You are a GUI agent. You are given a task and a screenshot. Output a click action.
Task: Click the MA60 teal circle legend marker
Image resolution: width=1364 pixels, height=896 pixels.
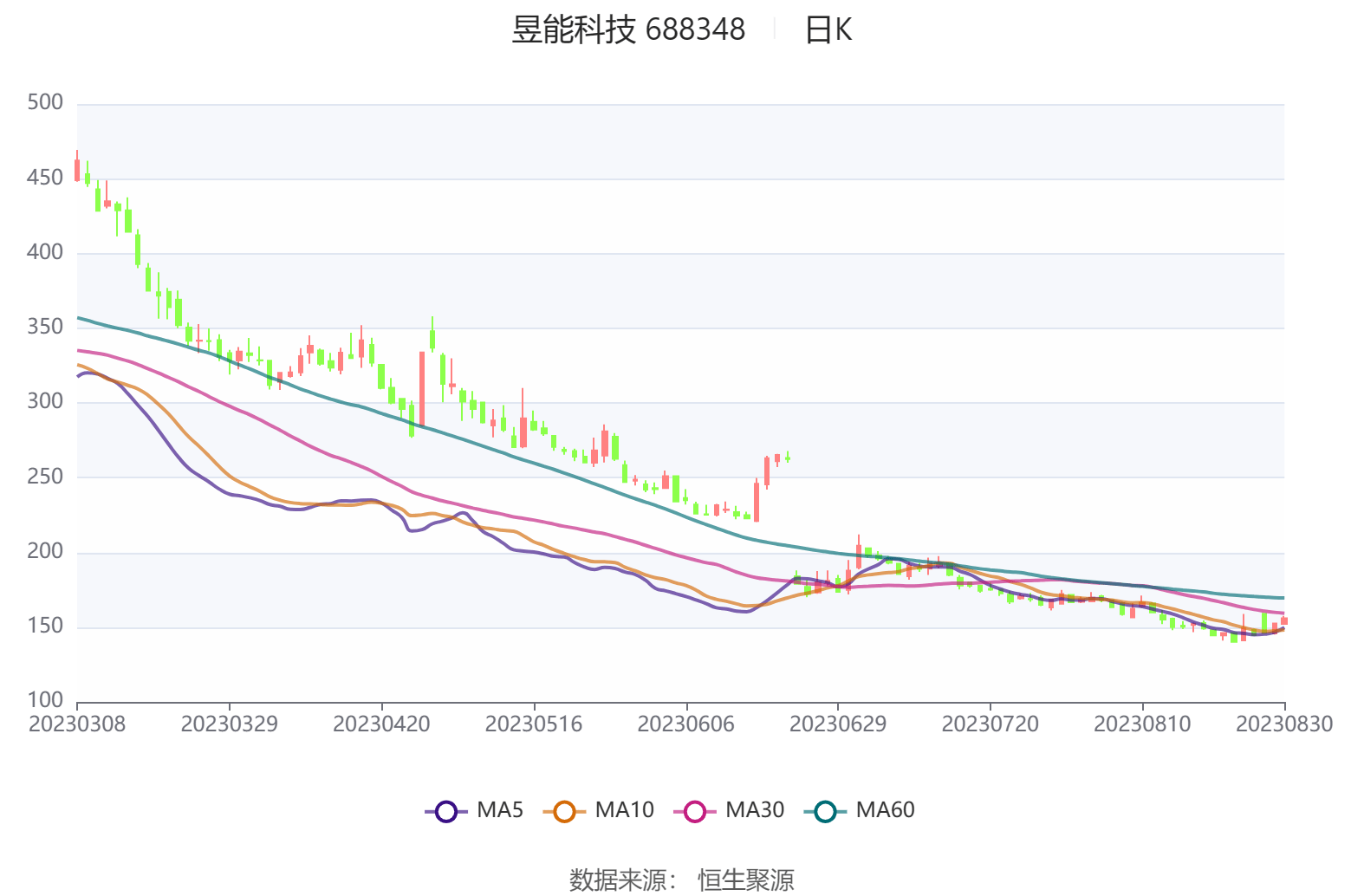(825, 812)
